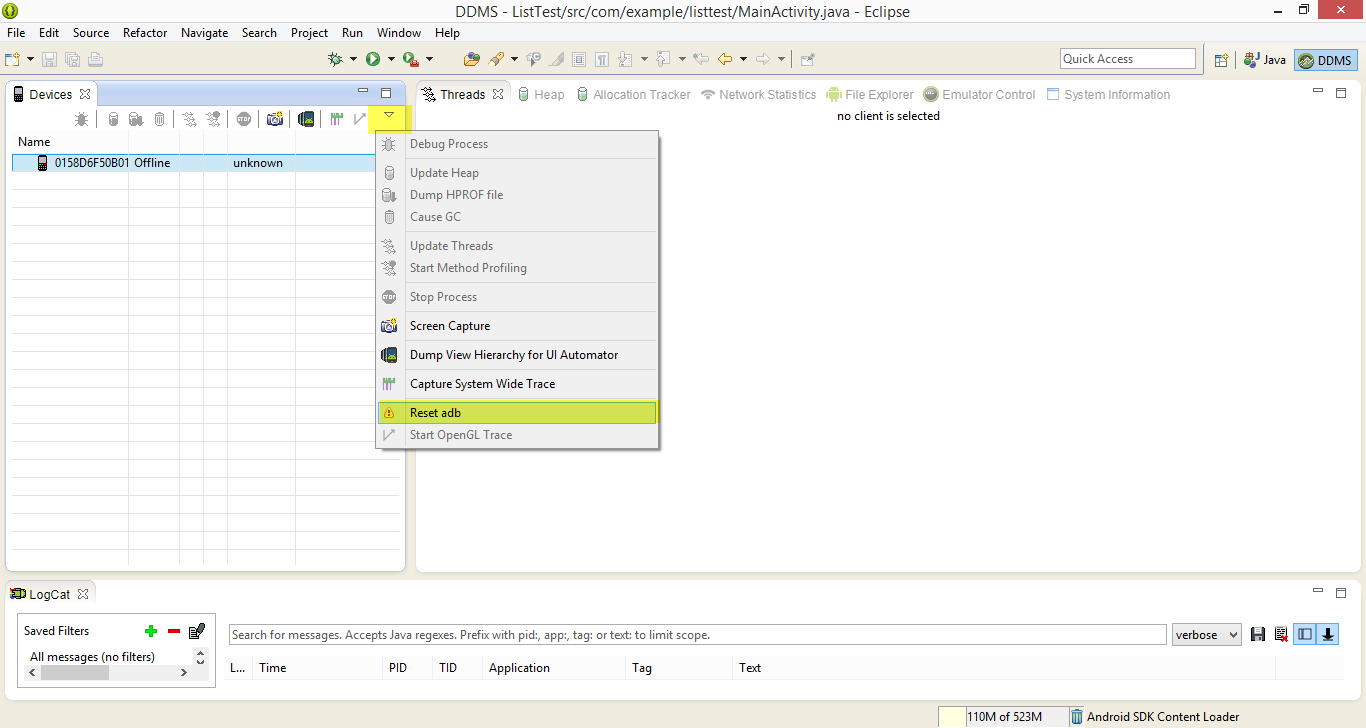Viewport: 1366px width, 728px height.
Task: Switch to the Network Statistics tab
Action: pyautogui.click(x=758, y=95)
